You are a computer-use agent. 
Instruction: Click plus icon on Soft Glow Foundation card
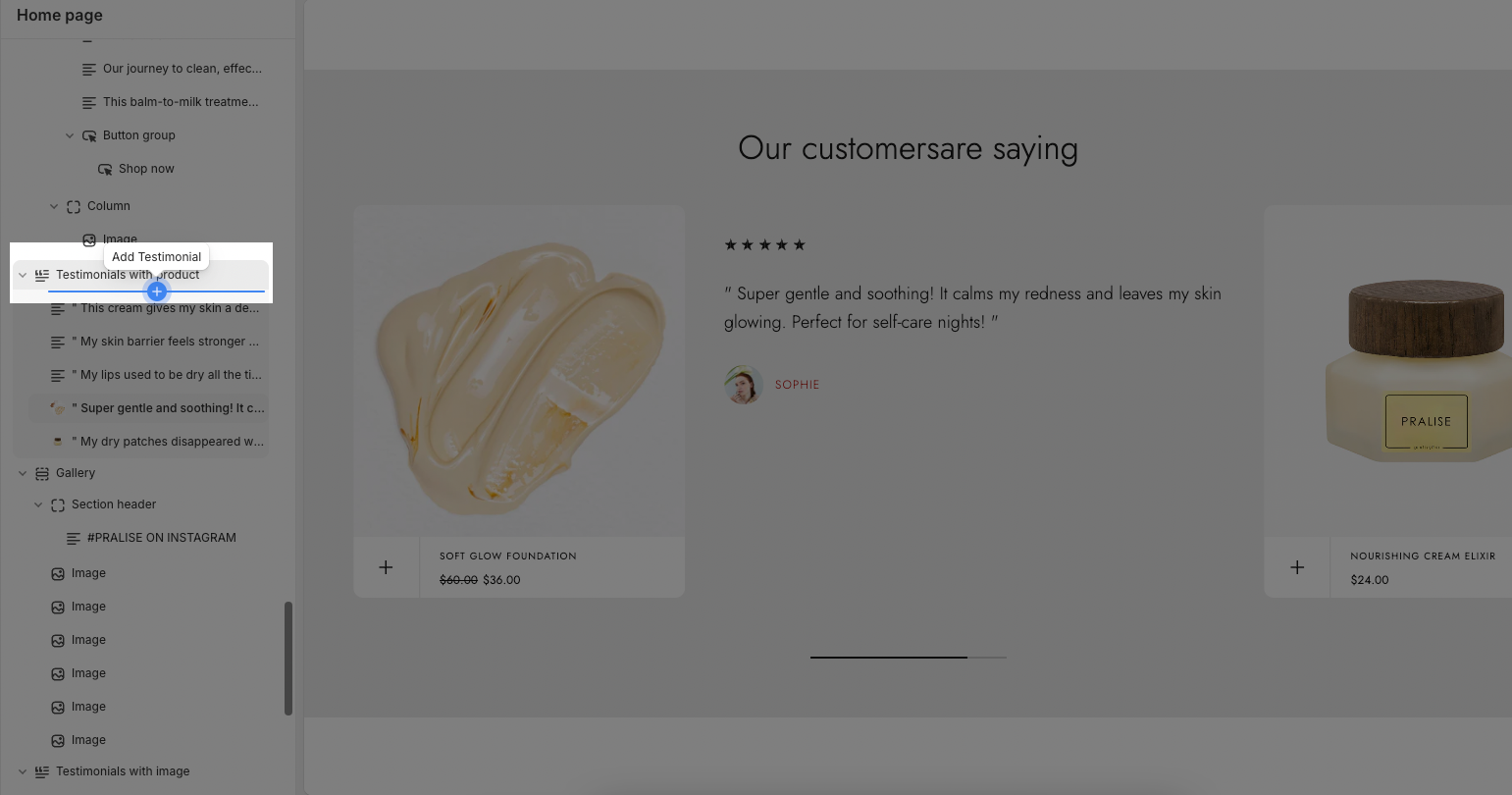pos(386,567)
